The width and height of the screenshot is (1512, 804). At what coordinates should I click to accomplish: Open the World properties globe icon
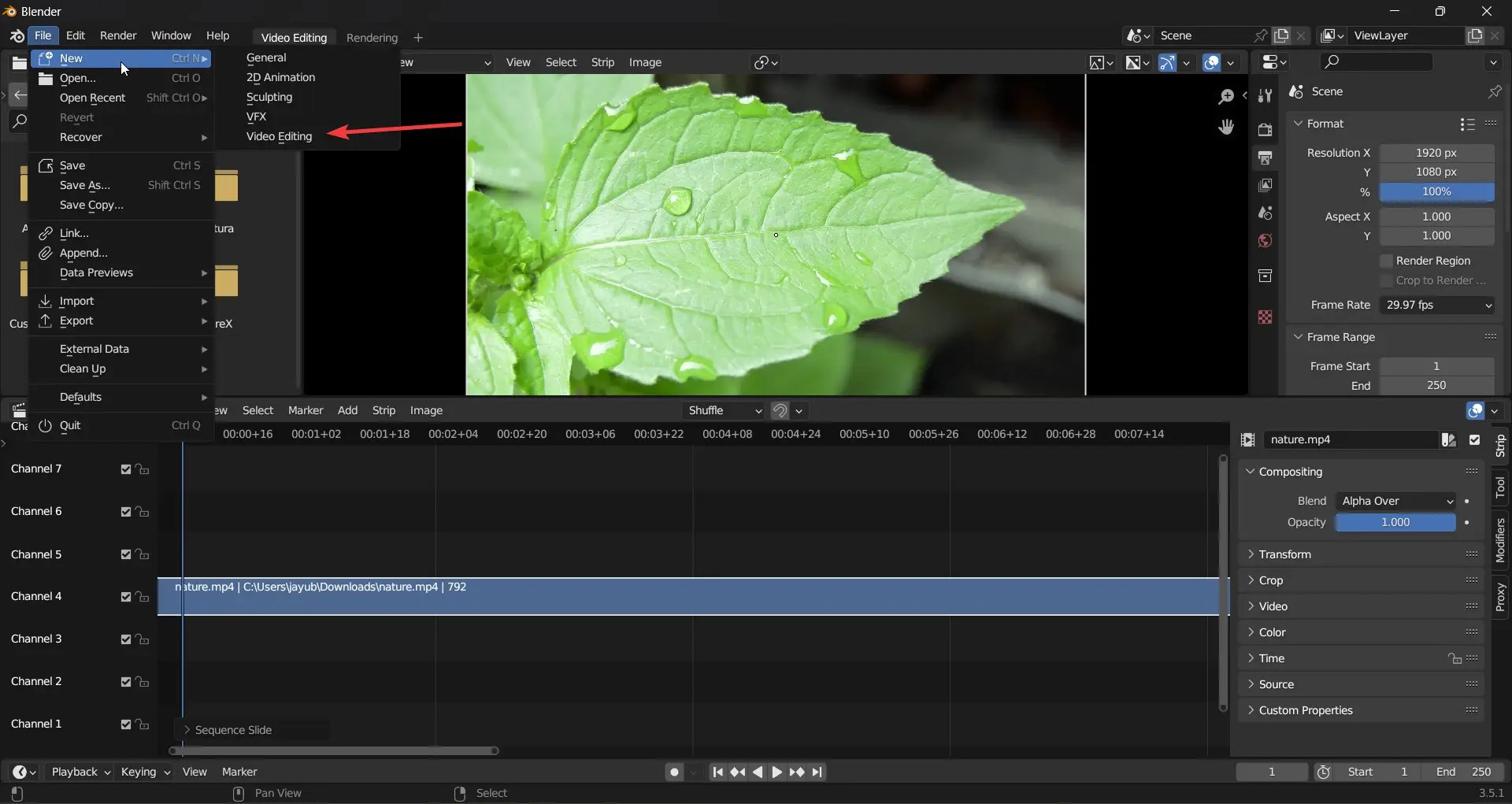click(x=1266, y=239)
